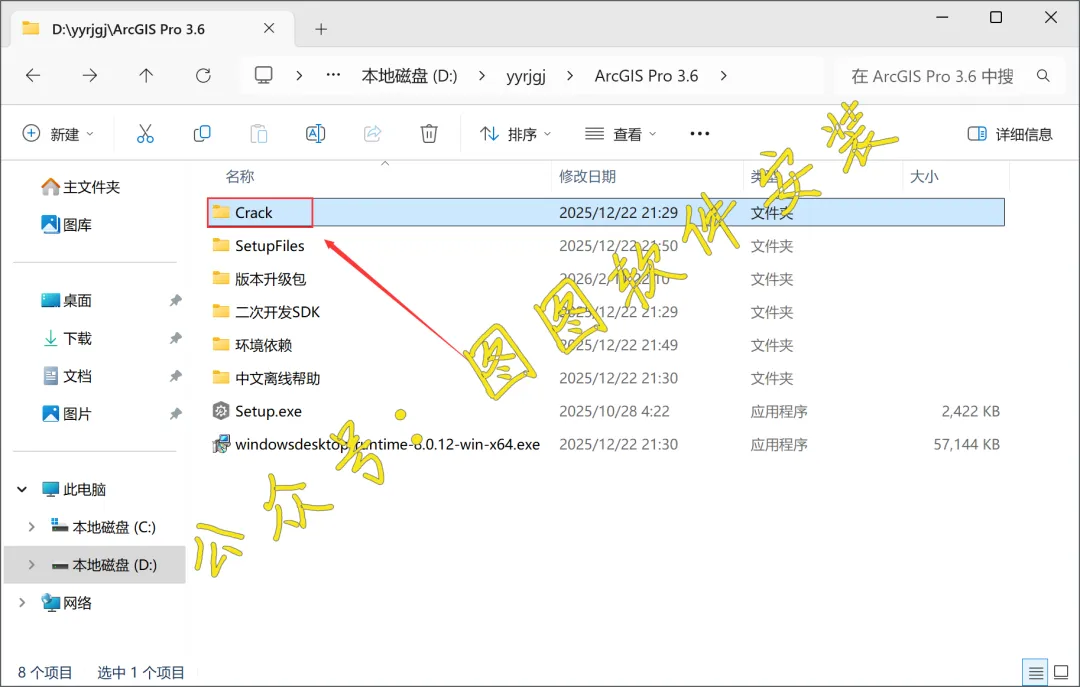Open 主文件夹 in sidebar
The height and width of the screenshot is (687, 1080).
(81, 187)
